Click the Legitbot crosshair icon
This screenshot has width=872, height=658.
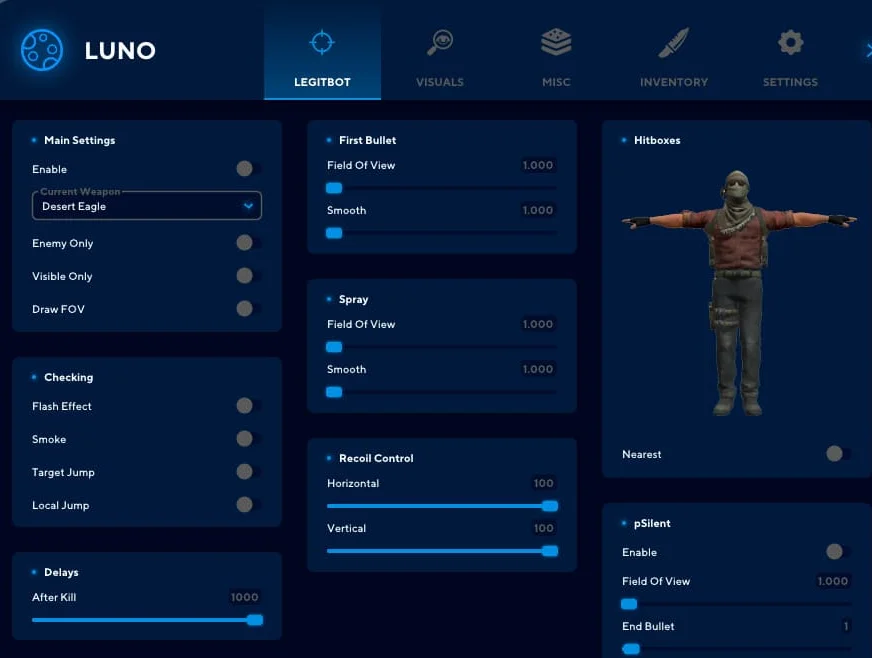(x=322, y=42)
